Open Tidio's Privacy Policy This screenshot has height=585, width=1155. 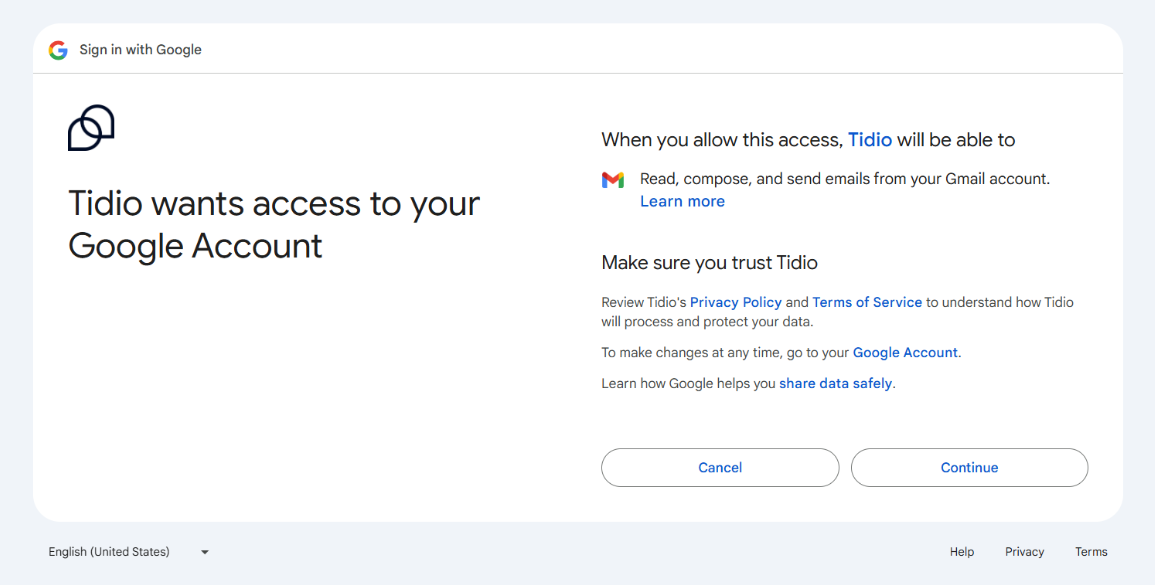point(736,302)
